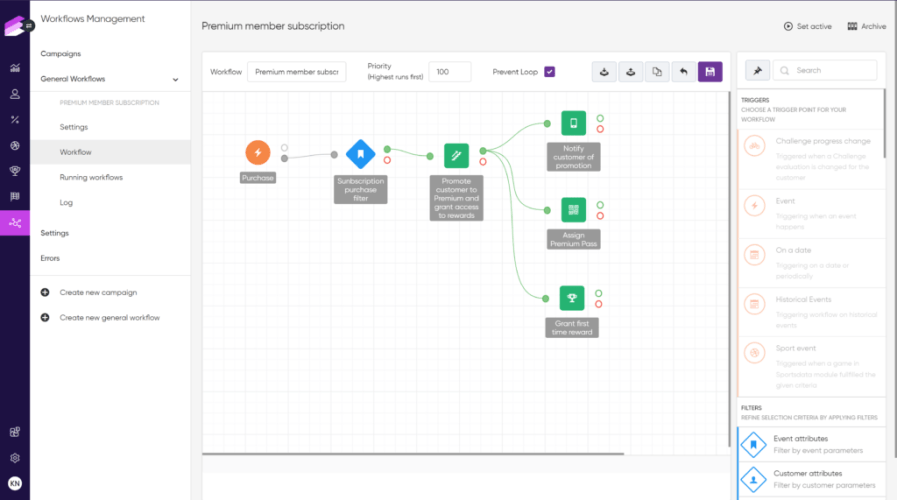Screen dimensions: 897x500
Task: Click the Set active toggle
Action: pyautogui.click(x=808, y=26)
